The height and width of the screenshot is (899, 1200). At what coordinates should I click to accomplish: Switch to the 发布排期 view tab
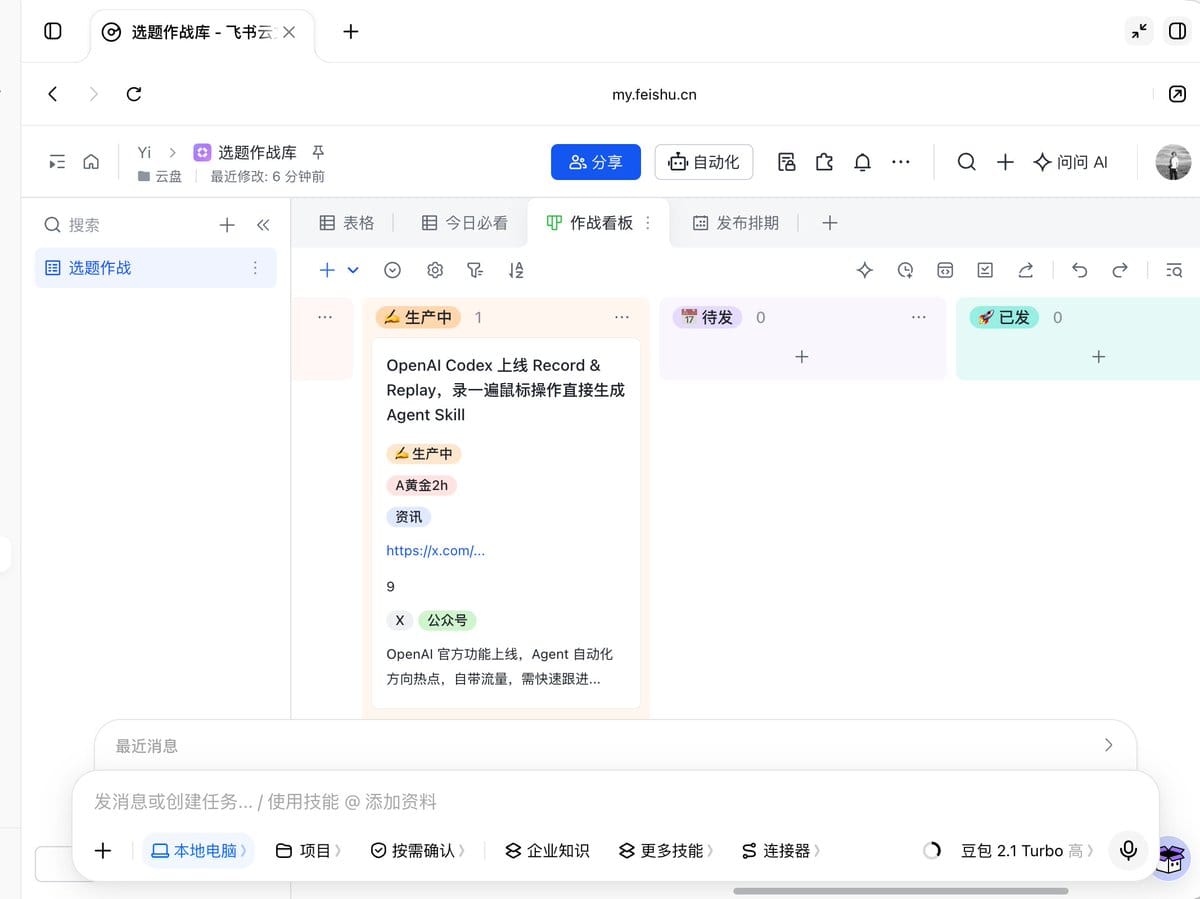[736, 223]
